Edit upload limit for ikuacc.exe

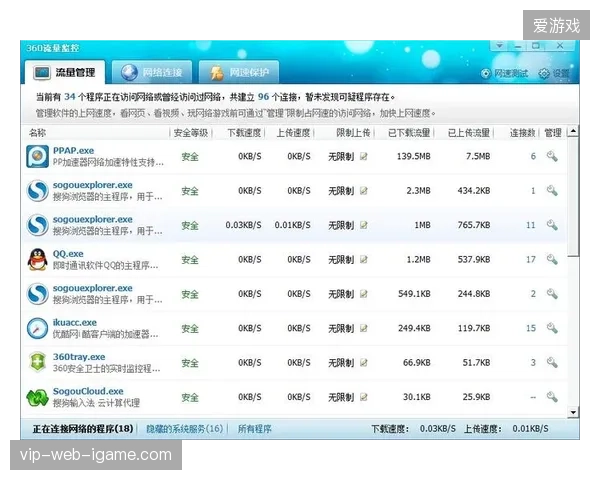coord(364,328)
